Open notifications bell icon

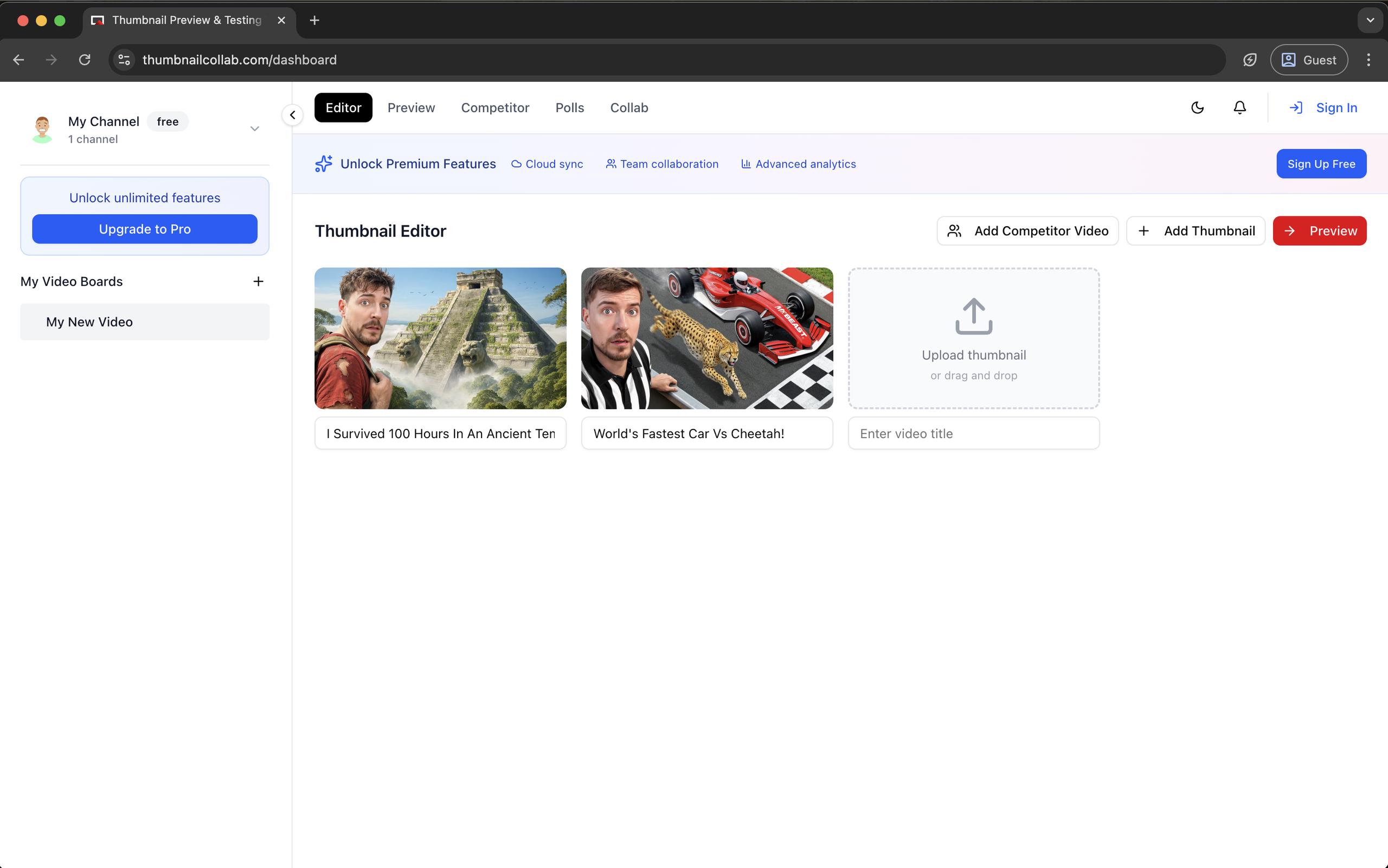click(1239, 107)
